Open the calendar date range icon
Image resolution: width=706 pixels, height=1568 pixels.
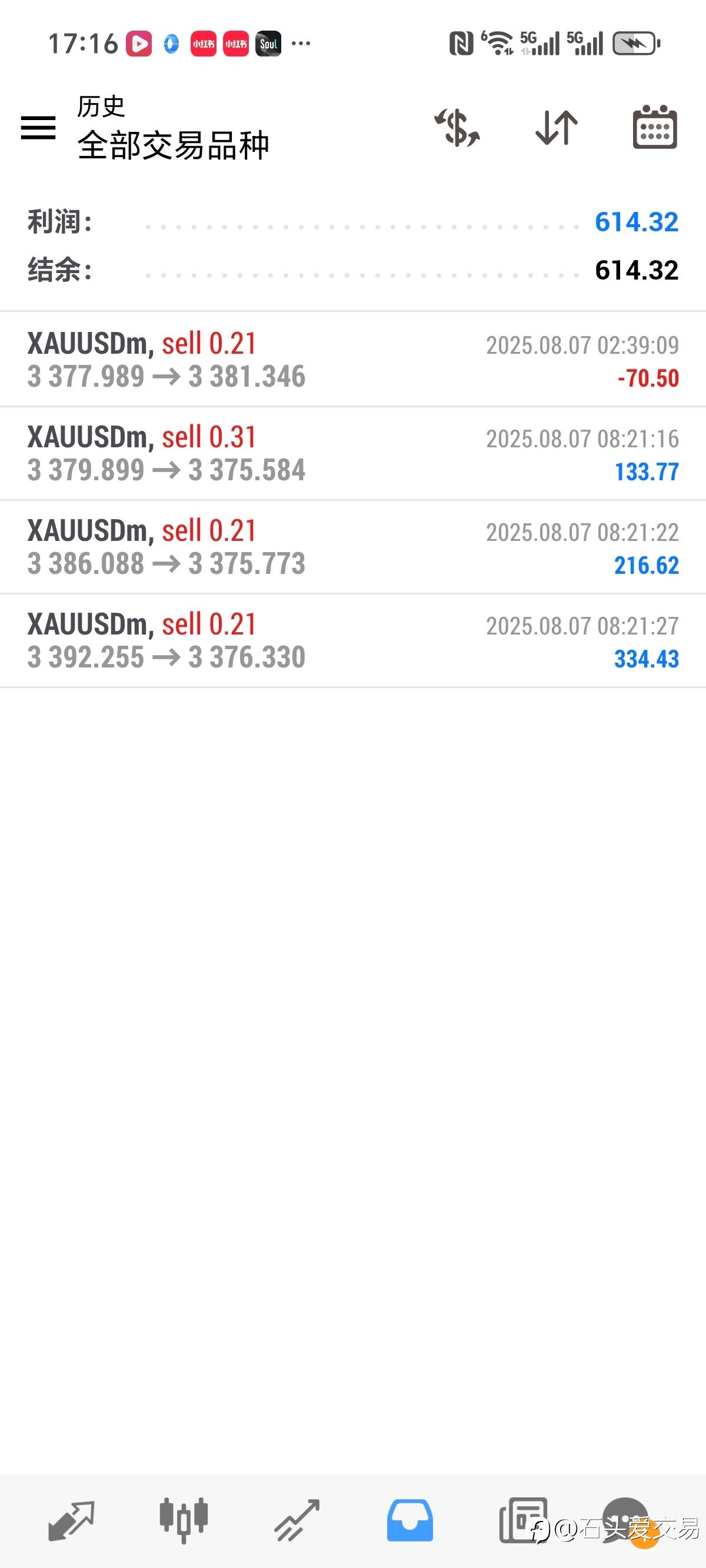click(x=655, y=127)
